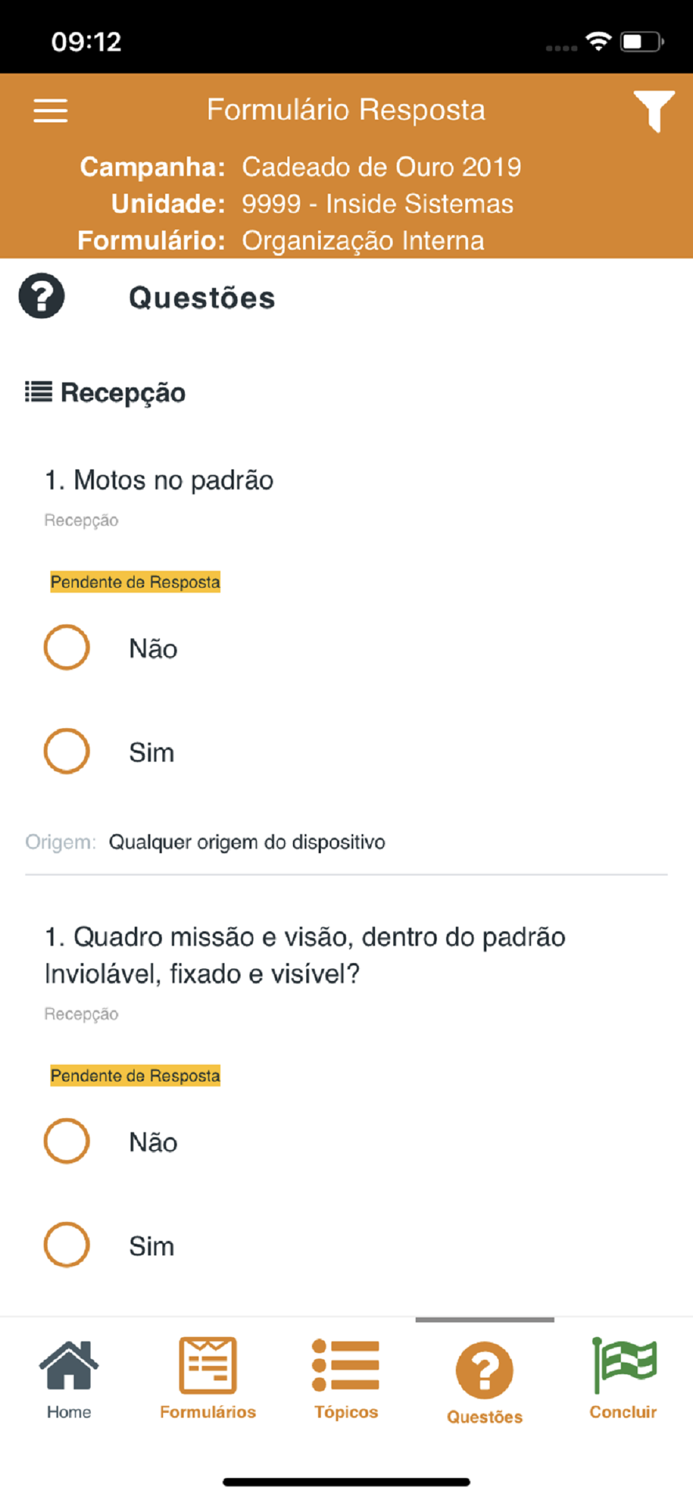Viewport: 693px width, 1500px height.
Task: Select Não for Motos no padrão
Action: [x=66, y=648]
